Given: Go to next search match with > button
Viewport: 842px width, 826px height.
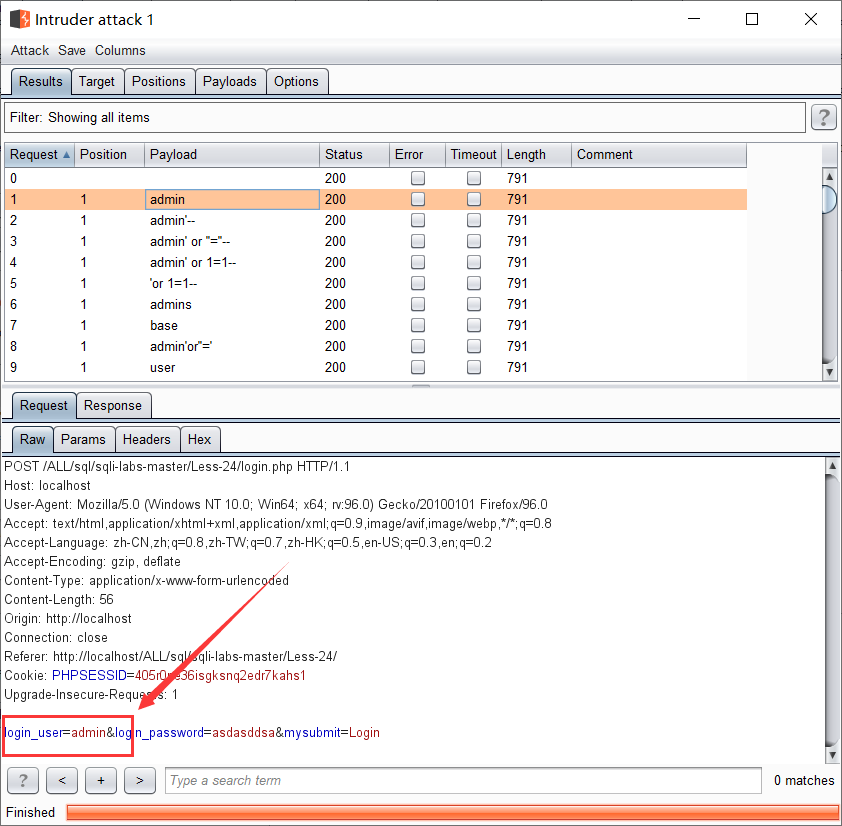Looking at the screenshot, I should [140, 780].
